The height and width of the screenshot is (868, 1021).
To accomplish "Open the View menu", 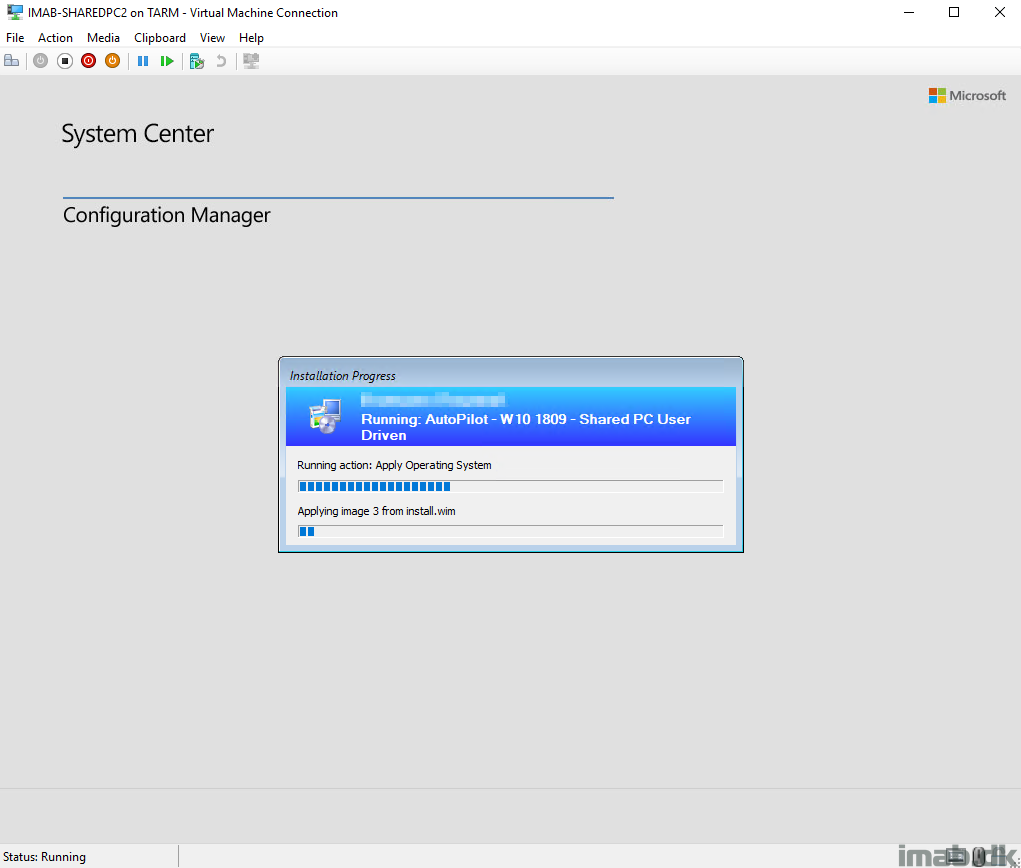I will click(212, 38).
